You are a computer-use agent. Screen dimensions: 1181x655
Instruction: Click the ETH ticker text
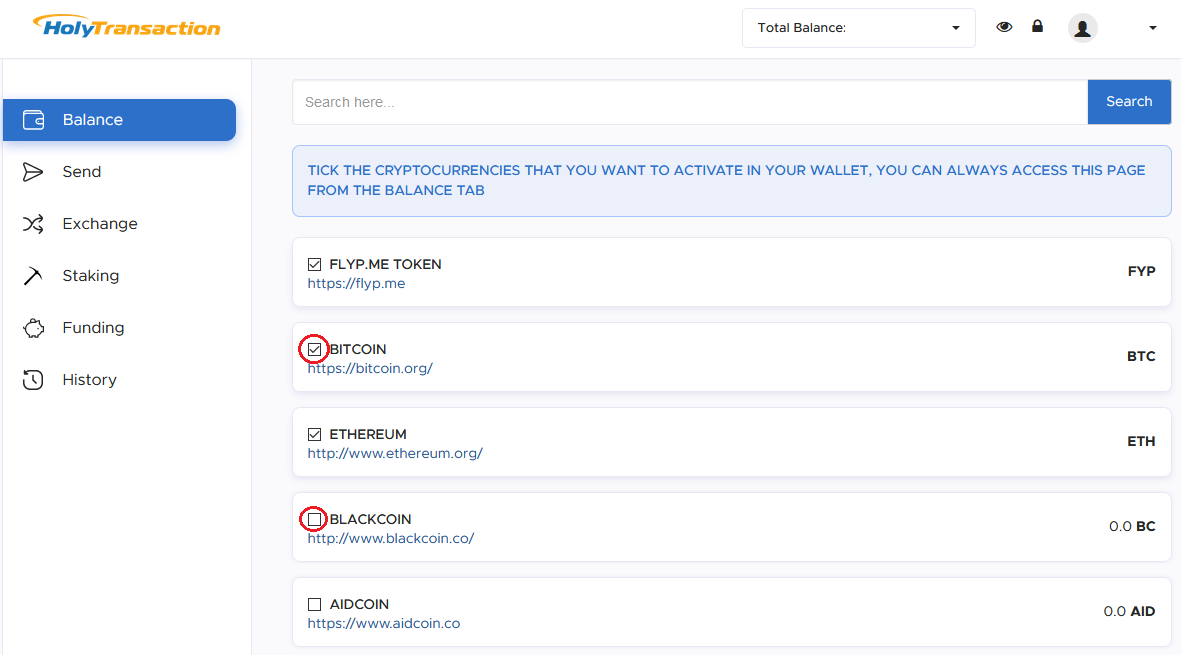(x=1141, y=441)
